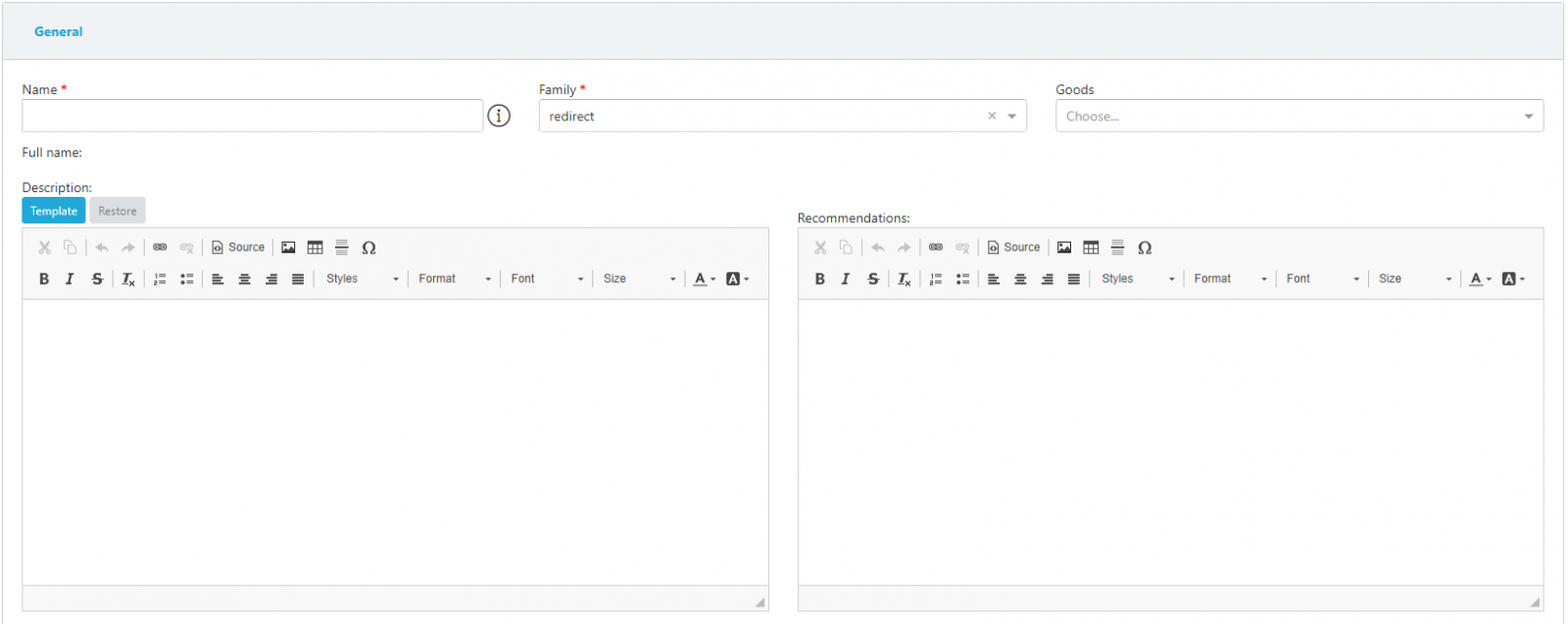Open the General tab

[59, 31]
